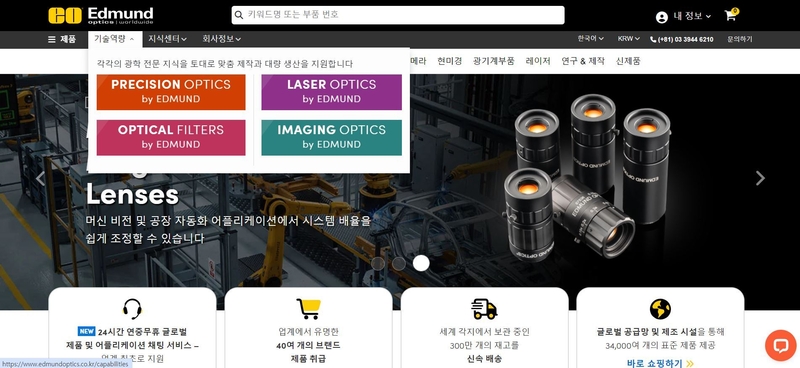Screen dimensions: 800x368
Task: Click the Lenses banner heading
Action: (132, 194)
